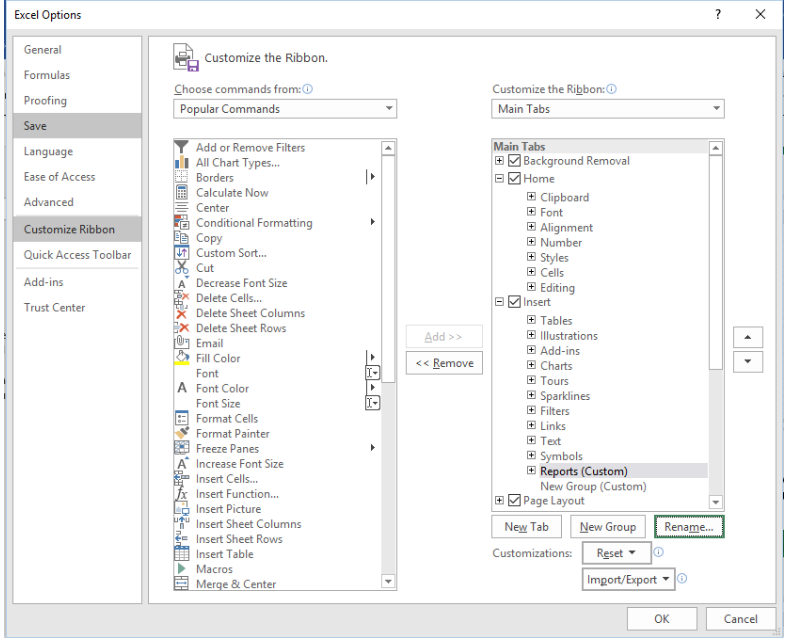Open the Import/Export dropdown
The width and height of the screenshot is (787, 638).
(628, 579)
